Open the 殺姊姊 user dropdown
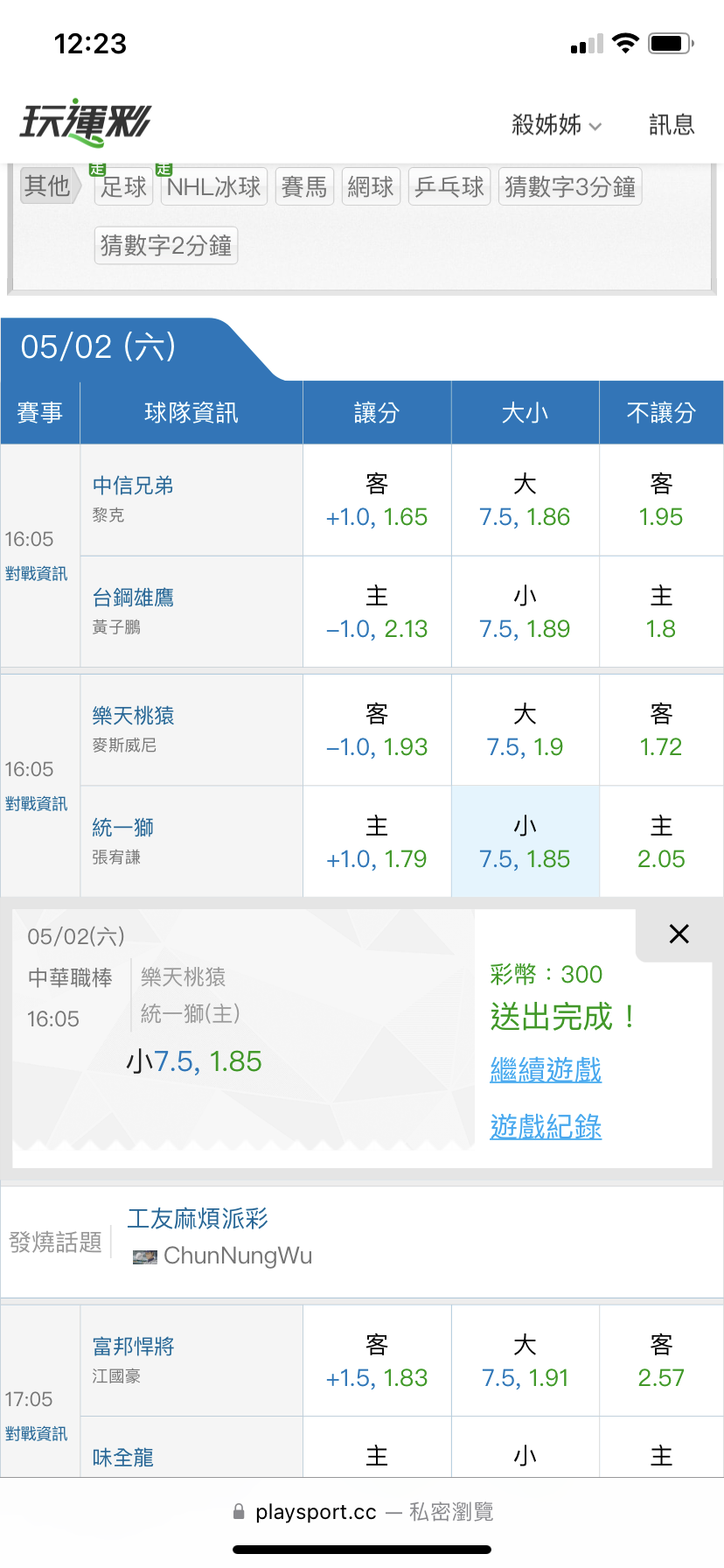 [x=556, y=124]
